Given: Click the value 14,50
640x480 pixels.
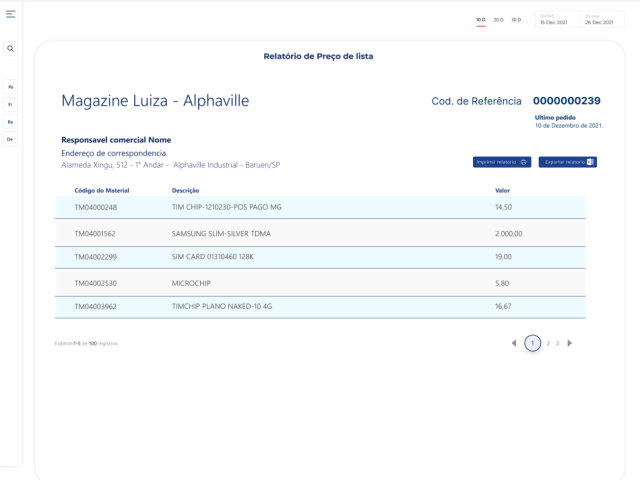Looking at the screenshot, I should 503,207.
